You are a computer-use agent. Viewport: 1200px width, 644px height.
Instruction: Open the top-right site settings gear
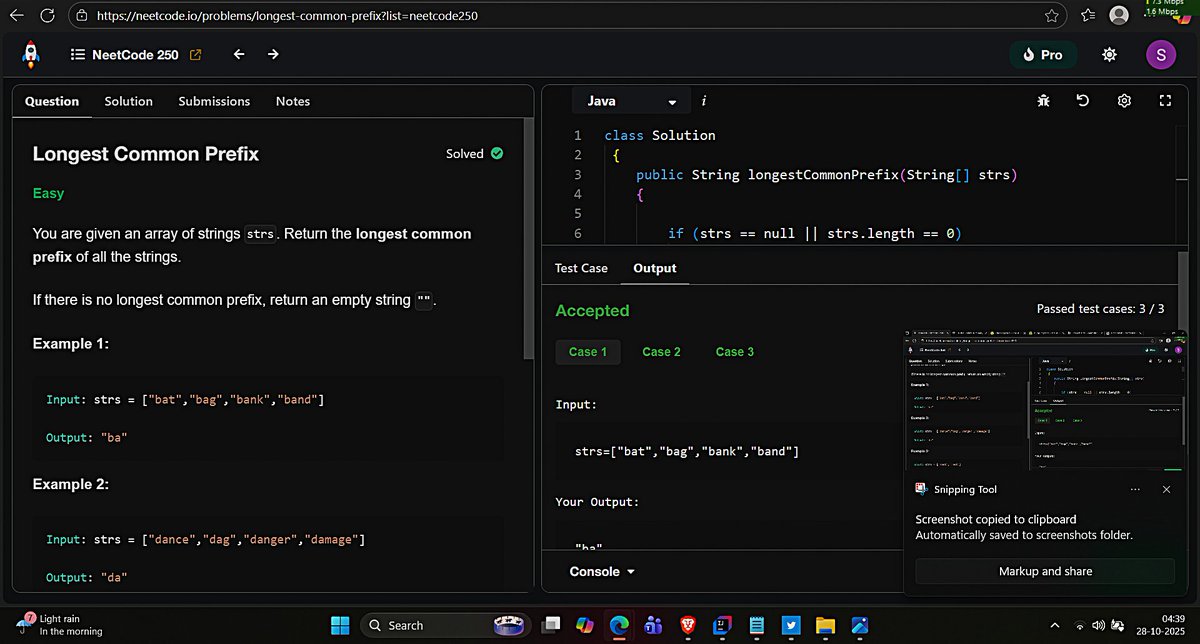coord(1109,55)
